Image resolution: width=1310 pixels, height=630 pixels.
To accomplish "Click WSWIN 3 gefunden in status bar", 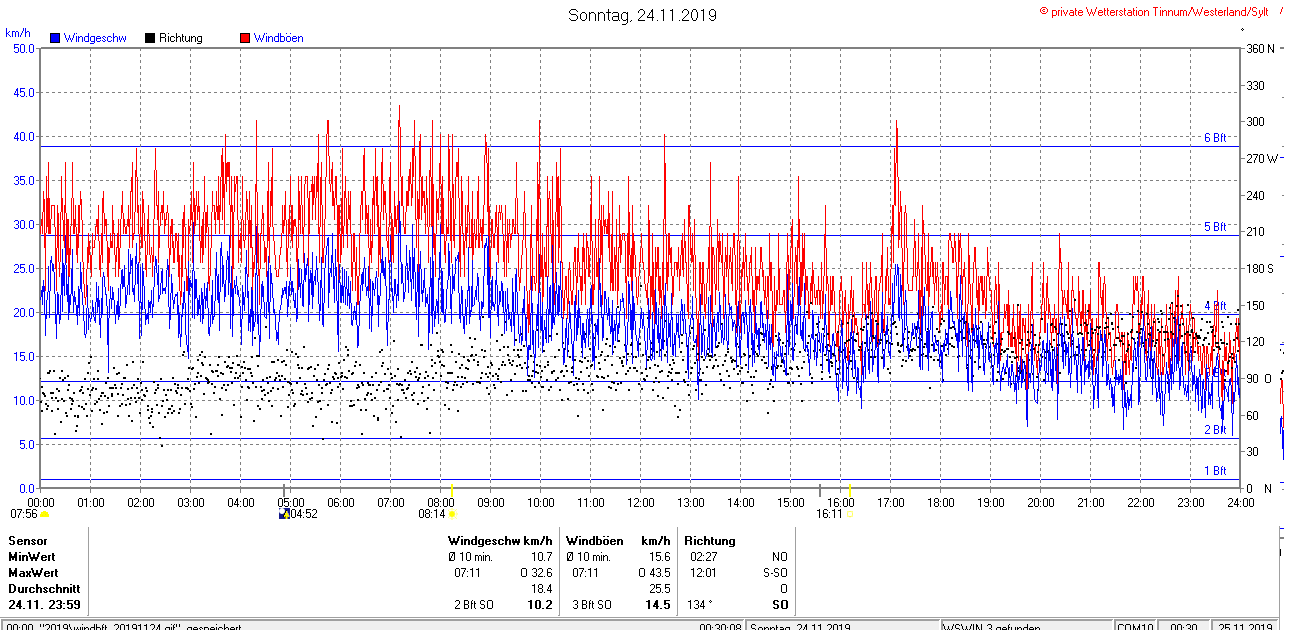I will (990, 627).
